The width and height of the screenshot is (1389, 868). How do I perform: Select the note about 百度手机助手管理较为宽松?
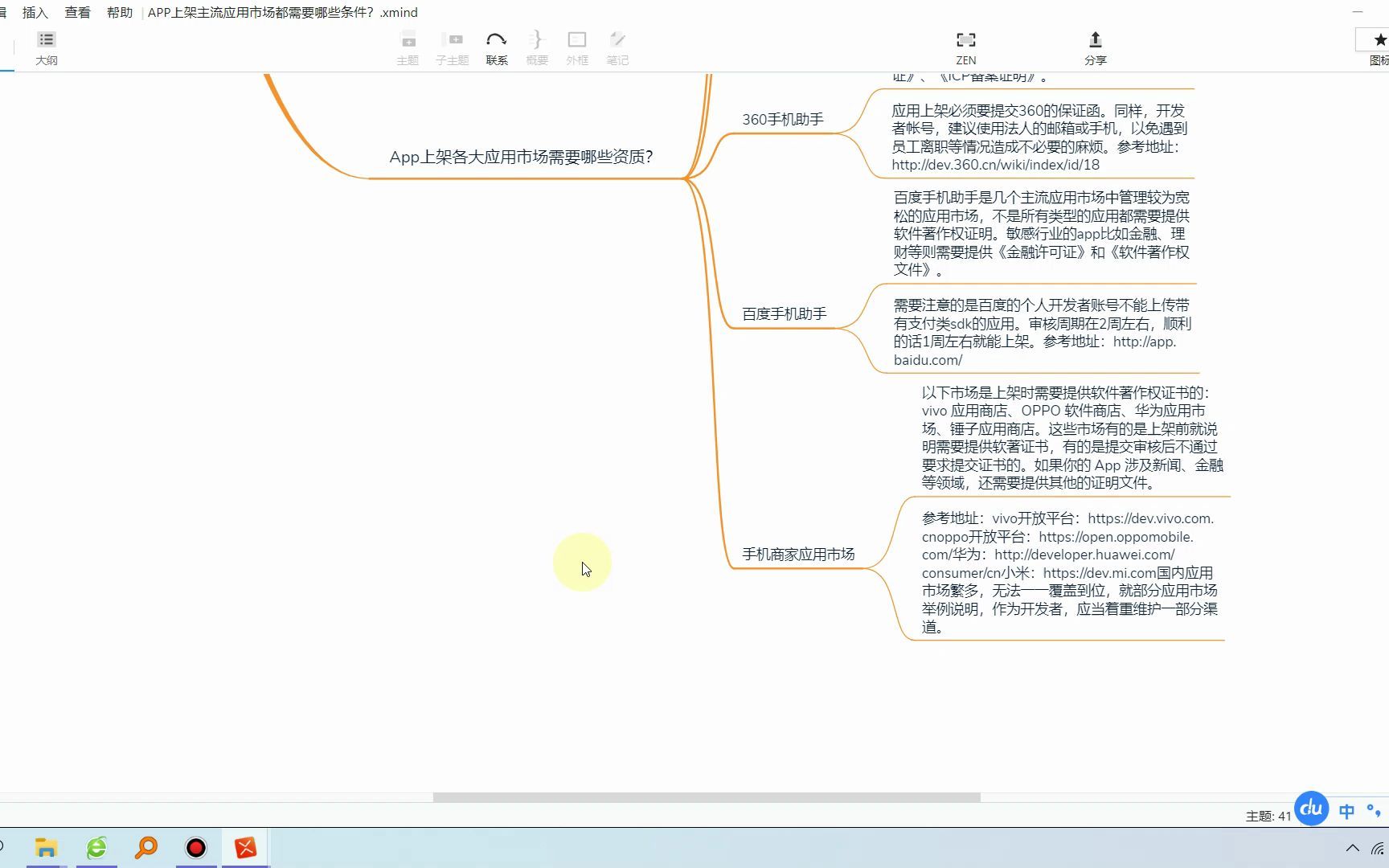click(x=1041, y=233)
